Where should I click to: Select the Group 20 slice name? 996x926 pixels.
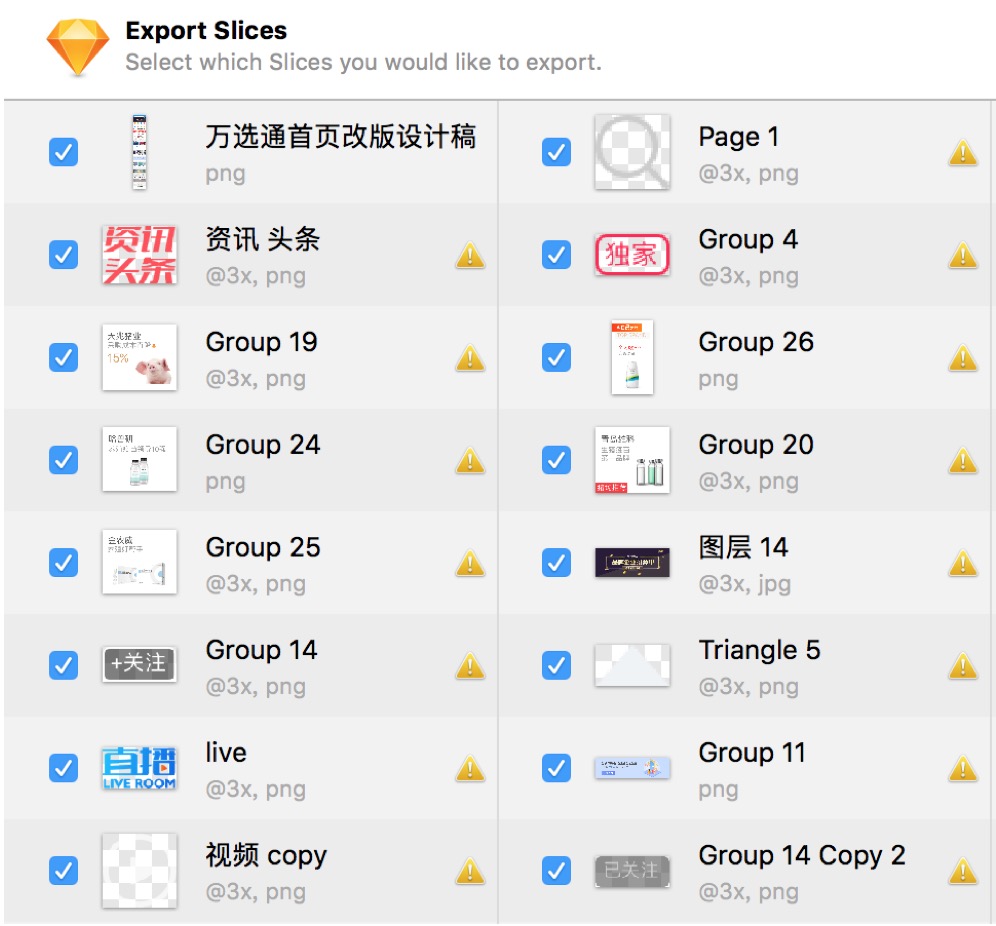tap(756, 445)
